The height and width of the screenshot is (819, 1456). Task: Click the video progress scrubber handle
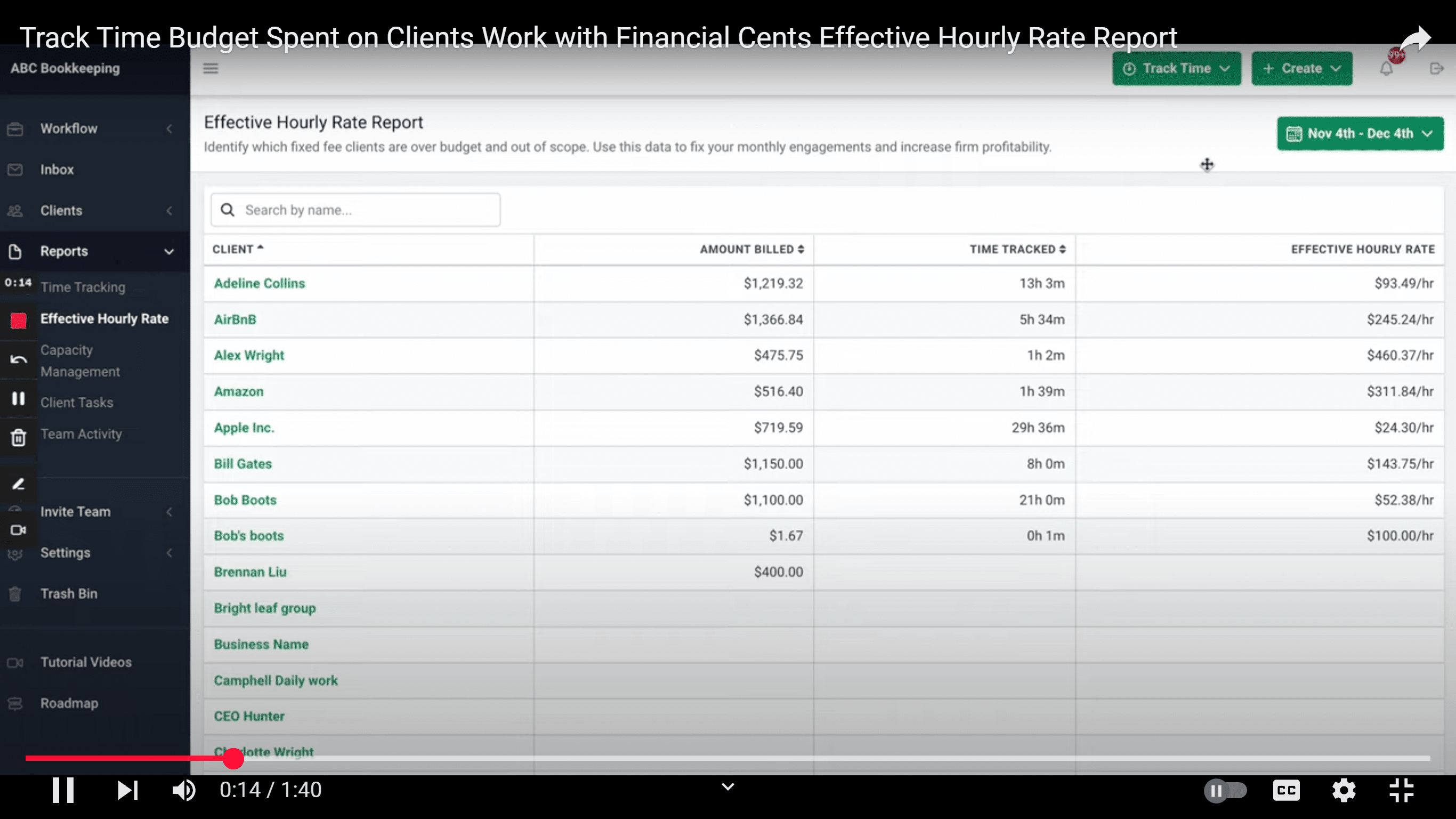coord(232,758)
